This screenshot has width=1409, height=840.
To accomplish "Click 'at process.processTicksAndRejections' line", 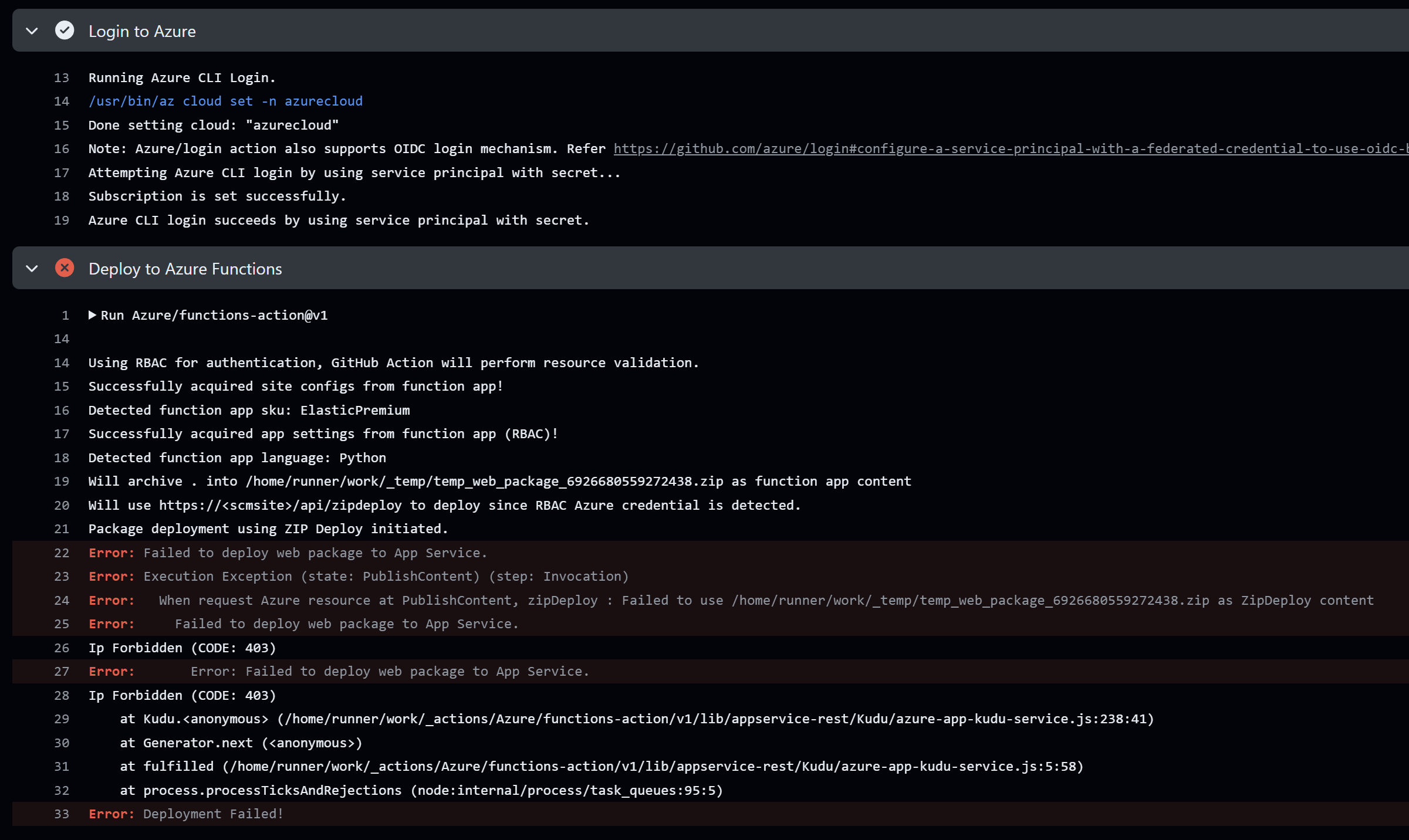I will coord(421,791).
